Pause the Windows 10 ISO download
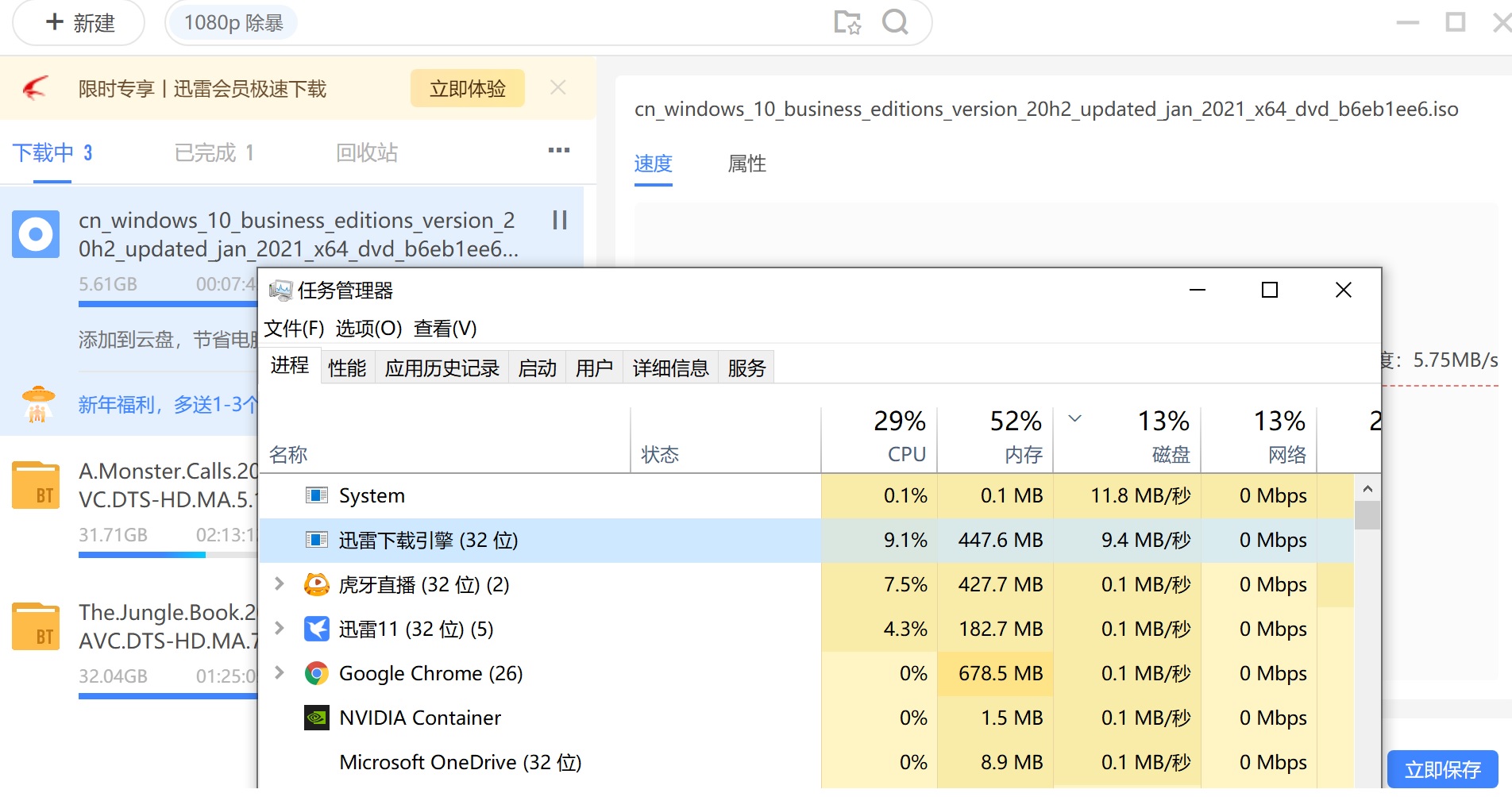The image size is (1512, 797). coord(559,221)
